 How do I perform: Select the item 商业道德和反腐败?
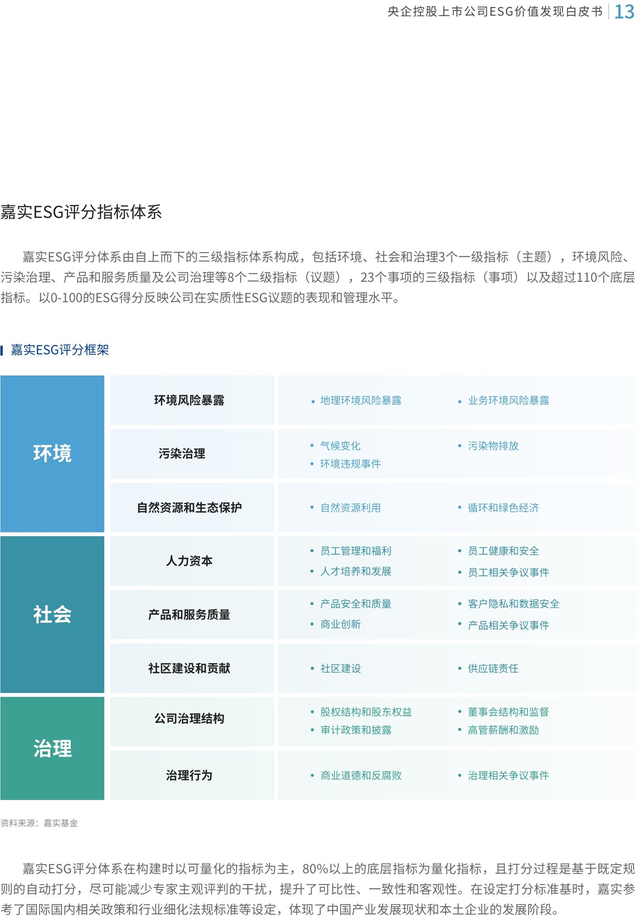point(360,776)
